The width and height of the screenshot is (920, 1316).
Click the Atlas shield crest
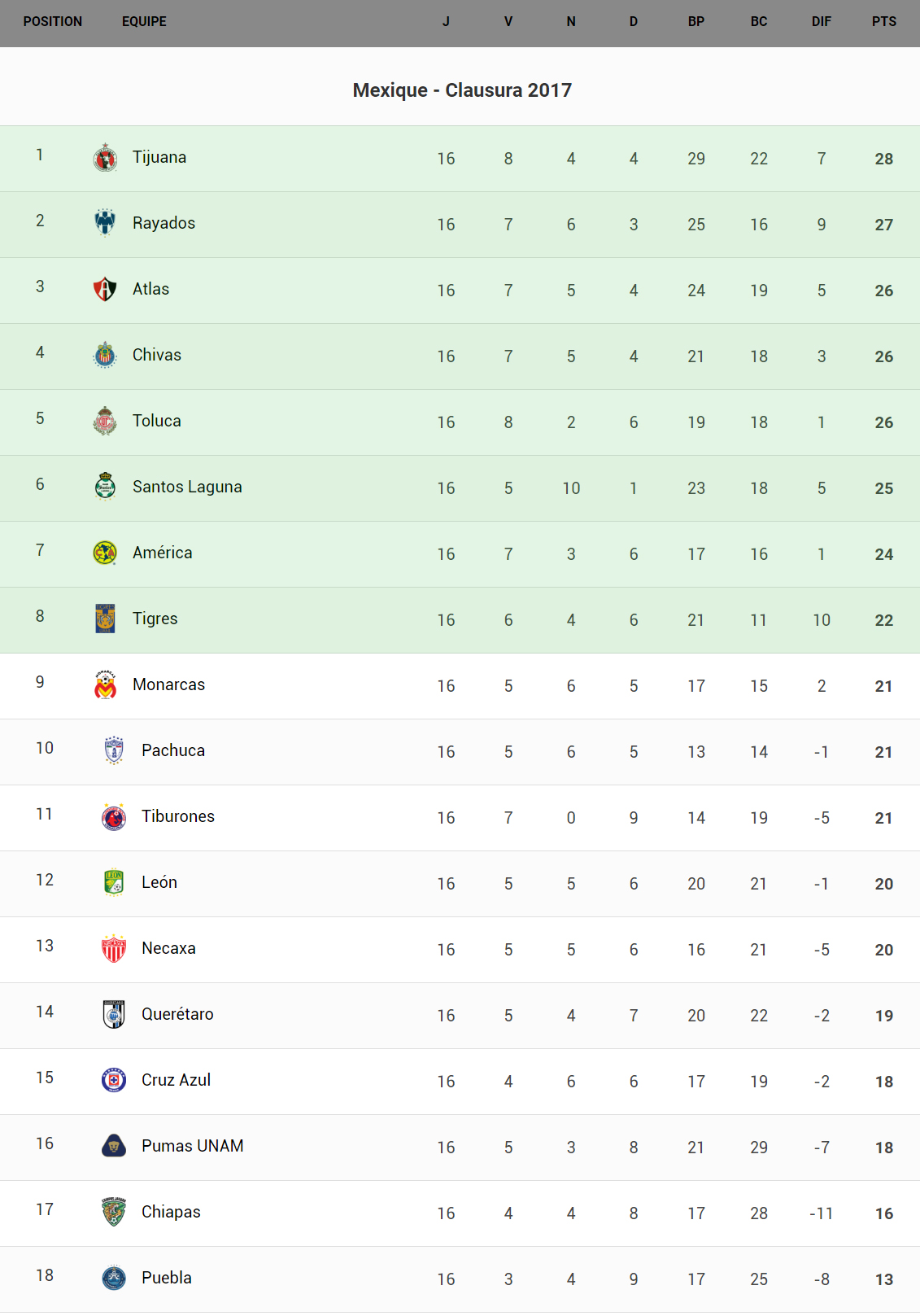105,289
